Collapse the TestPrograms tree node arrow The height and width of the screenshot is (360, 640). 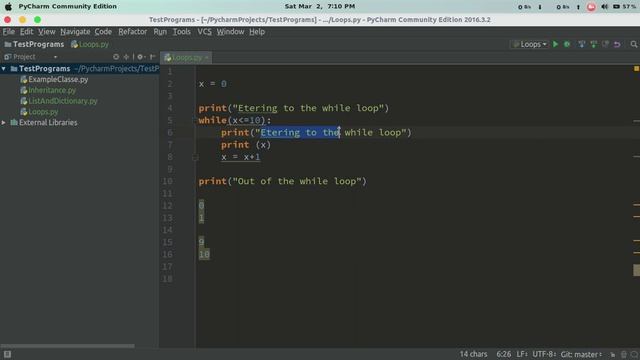coord(4,69)
